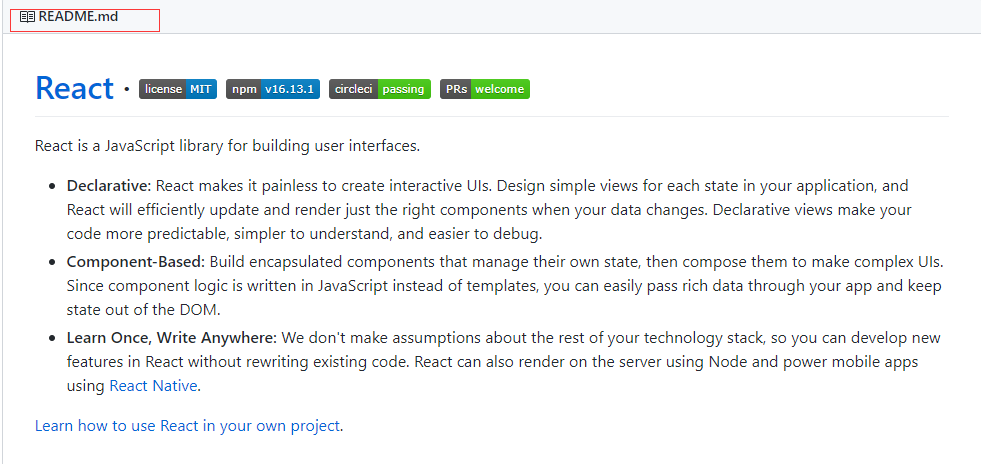Click the bold Learn Once, Write Anywhere text
The image size is (981, 464).
171,338
